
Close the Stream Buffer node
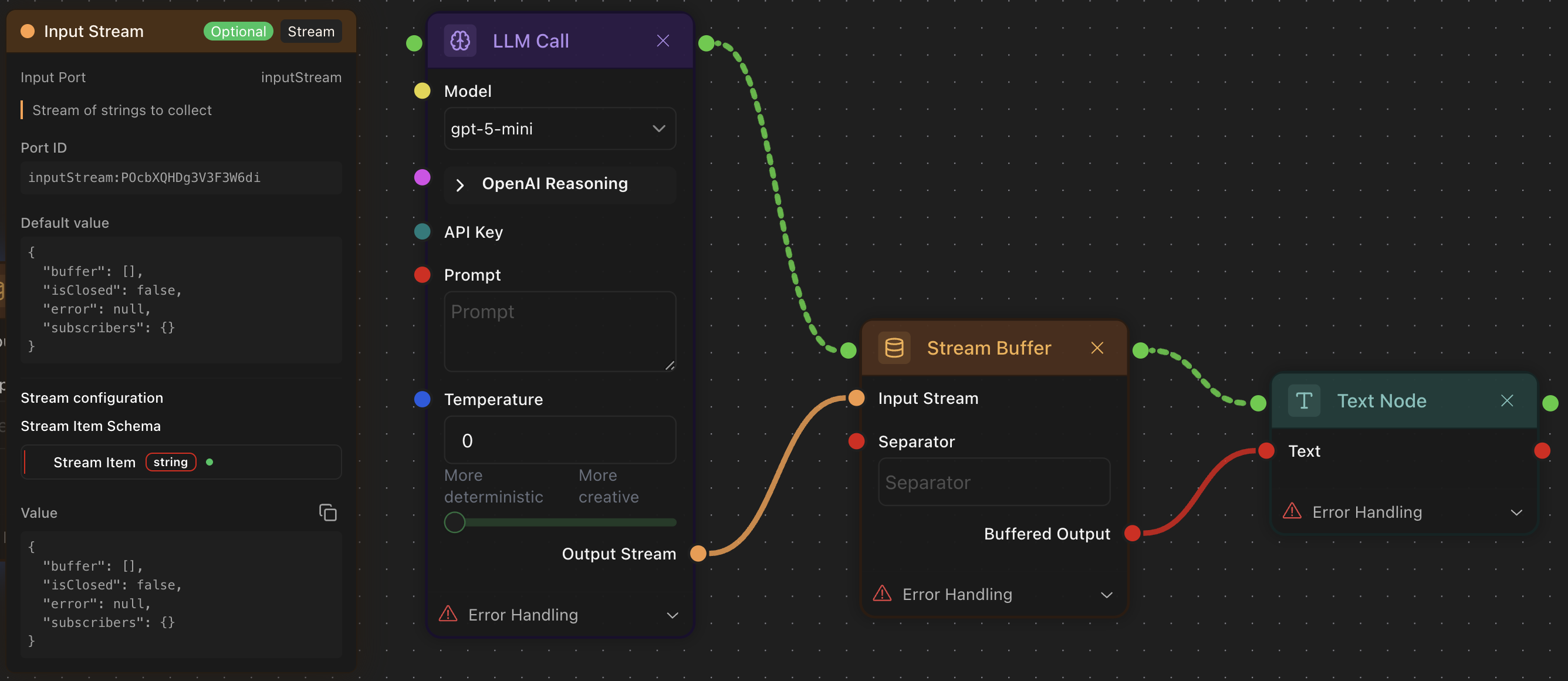coord(1097,348)
